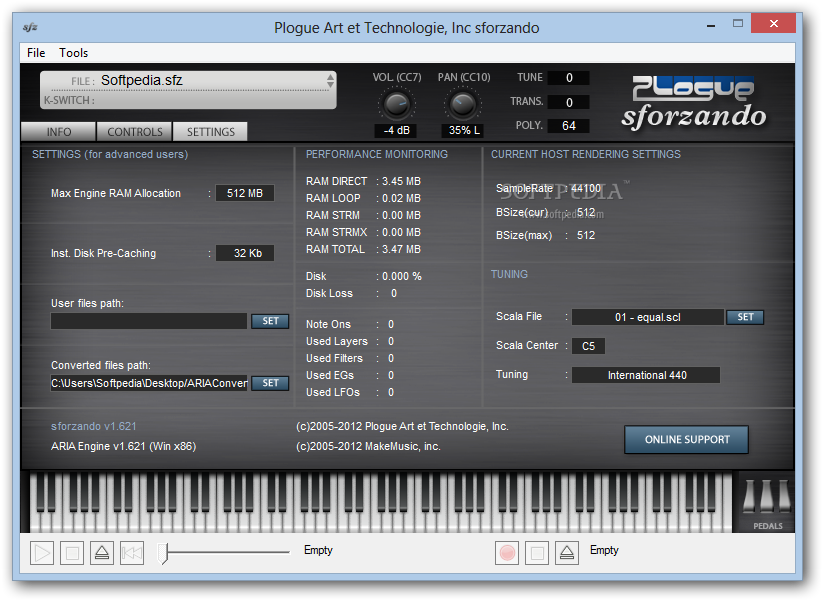Viewport: 823px width, 601px height.
Task: Click the Plogue sforzando logo
Action: (x=694, y=103)
